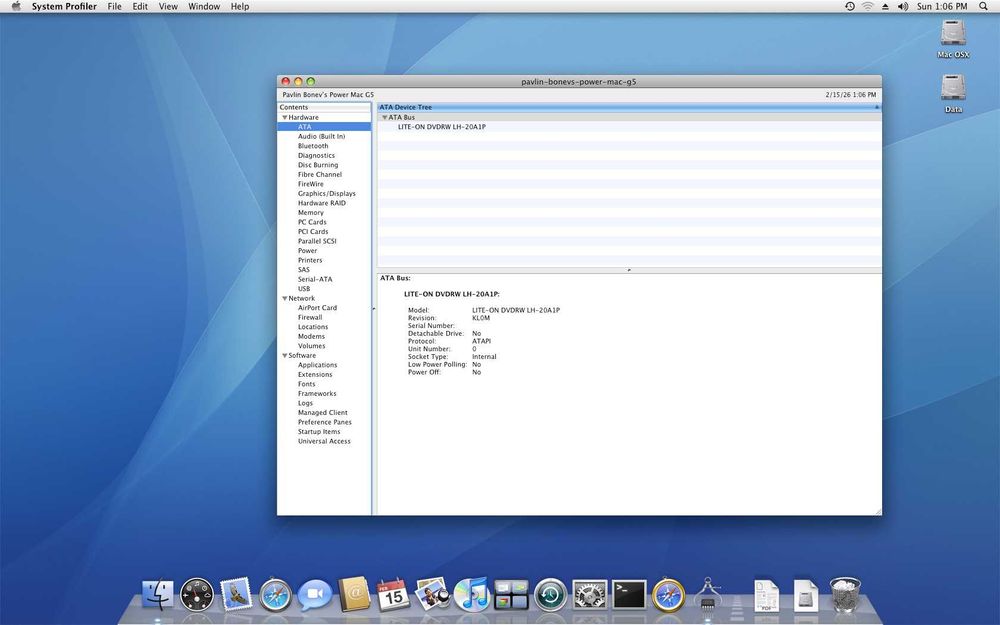Launch Terminal from the dock

coord(629,595)
